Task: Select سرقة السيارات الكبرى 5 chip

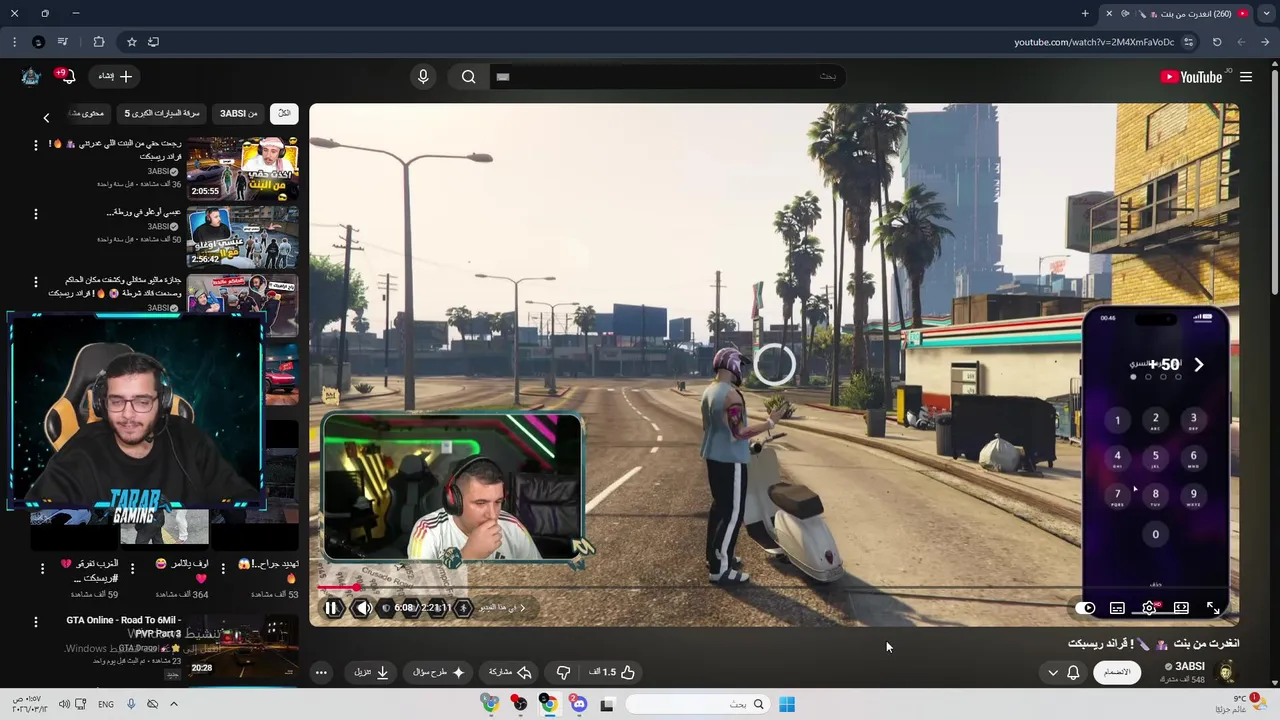Action: pos(162,113)
